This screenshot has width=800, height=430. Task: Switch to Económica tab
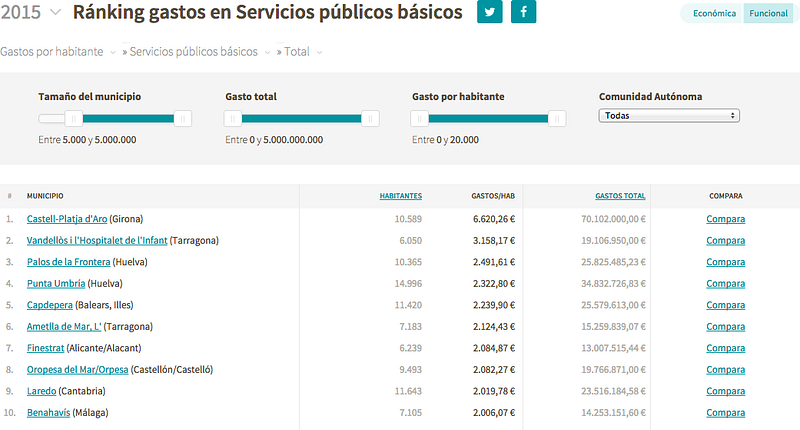(x=714, y=13)
